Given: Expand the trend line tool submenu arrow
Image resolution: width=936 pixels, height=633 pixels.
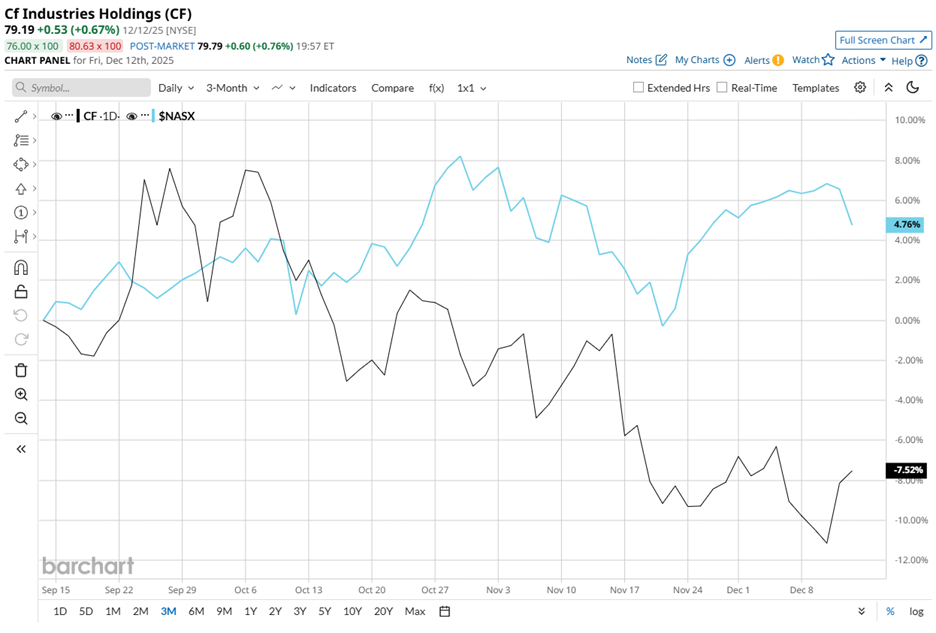Looking at the screenshot, I should point(35,116).
